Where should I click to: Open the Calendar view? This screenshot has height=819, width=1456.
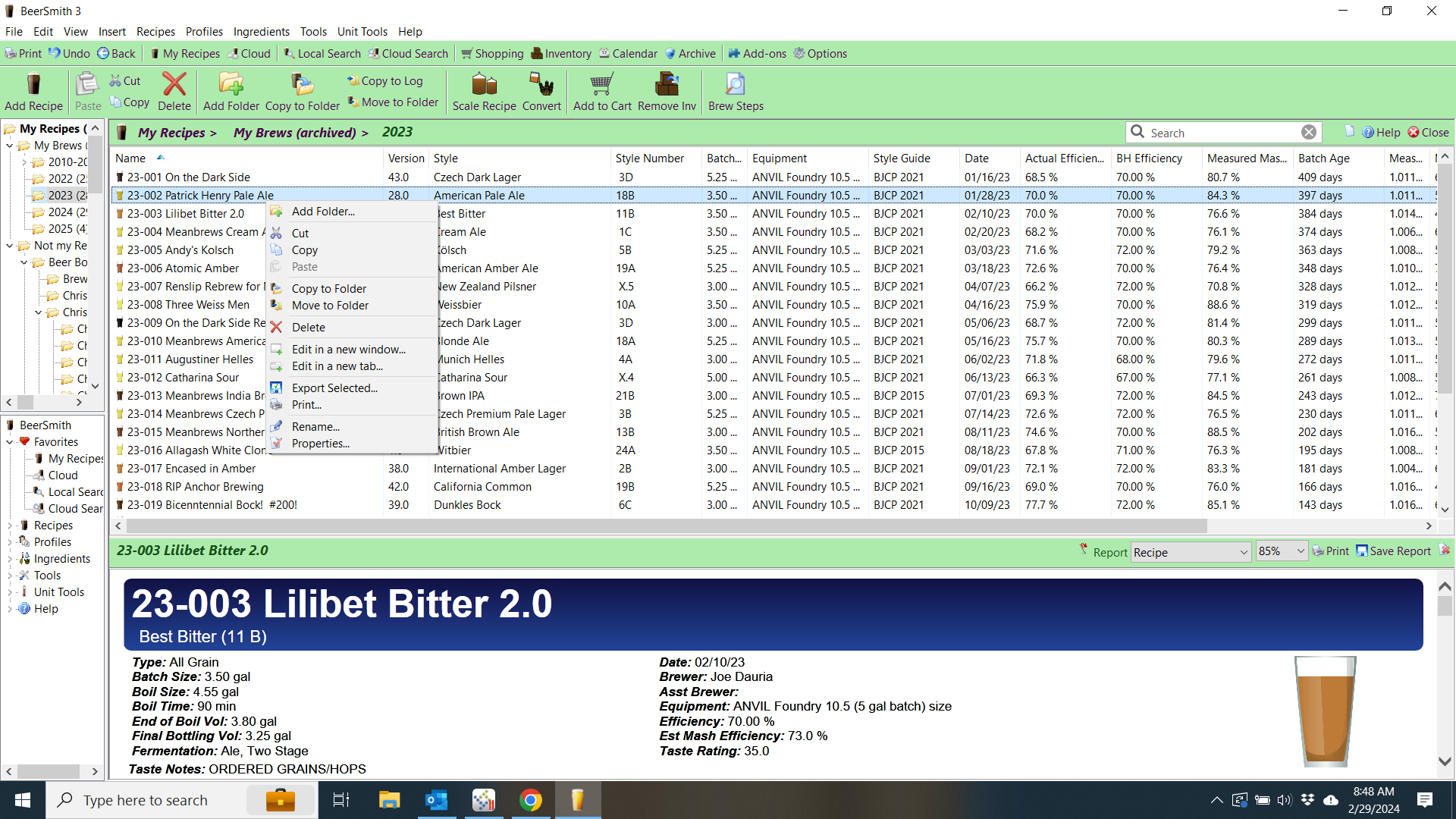(x=628, y=54)
